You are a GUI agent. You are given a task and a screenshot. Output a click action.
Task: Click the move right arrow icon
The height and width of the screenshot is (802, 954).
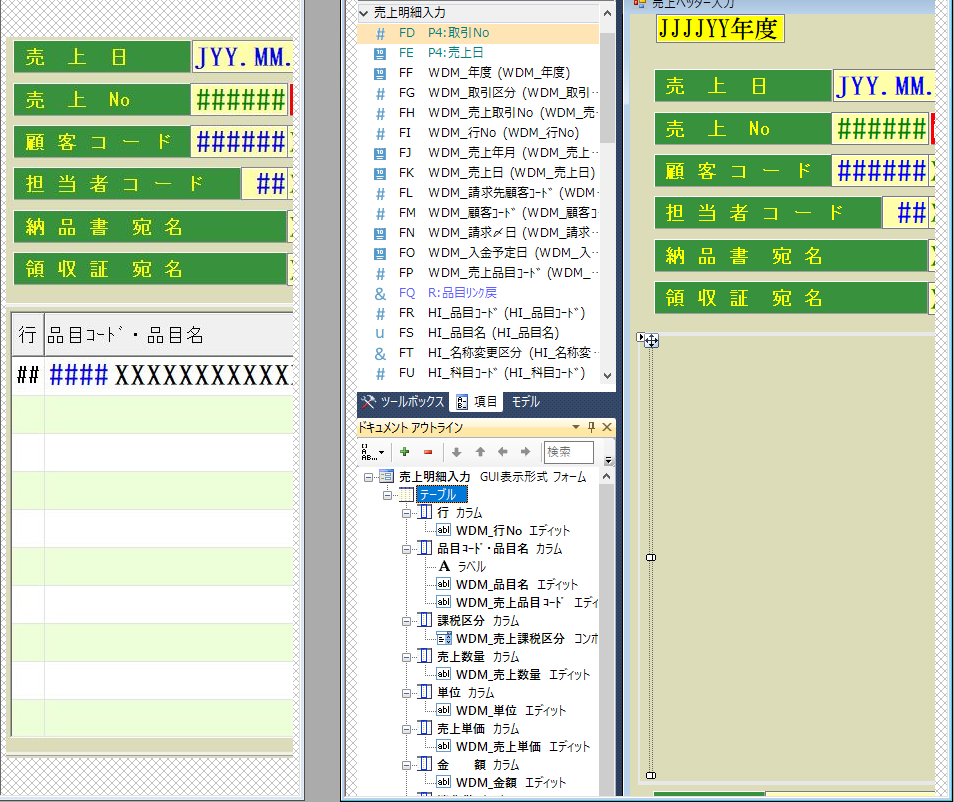pos(525,452)
